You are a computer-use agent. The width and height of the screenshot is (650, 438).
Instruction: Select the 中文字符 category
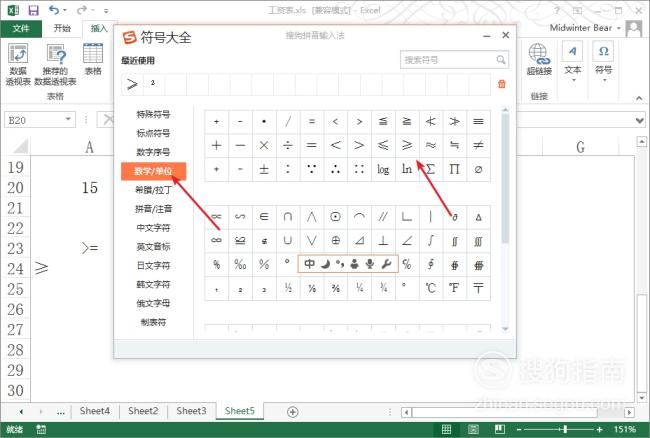pyautogui.click(x=153, y=228)
